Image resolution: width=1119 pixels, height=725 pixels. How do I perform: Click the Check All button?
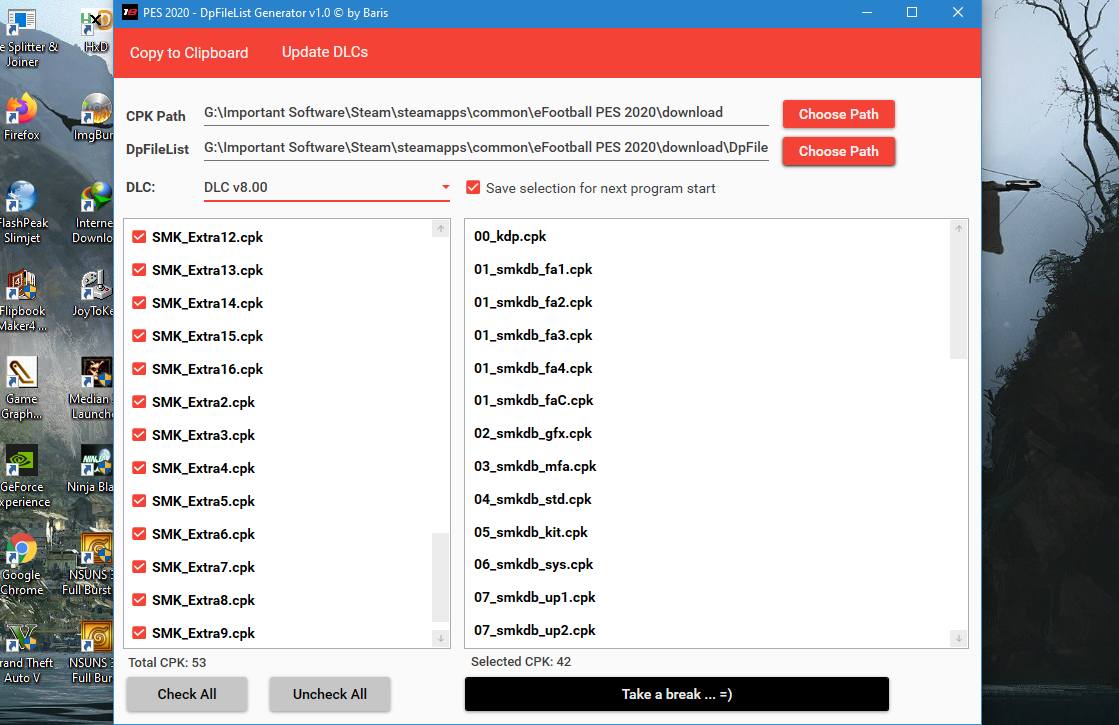click(x=187, y=694)
